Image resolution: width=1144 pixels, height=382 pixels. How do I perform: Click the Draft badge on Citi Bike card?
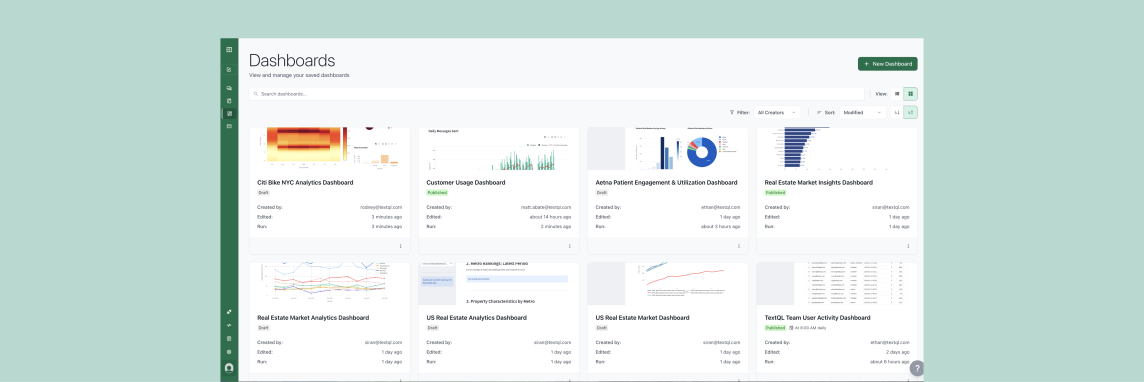pyautogui.click(x=263, y=192)
